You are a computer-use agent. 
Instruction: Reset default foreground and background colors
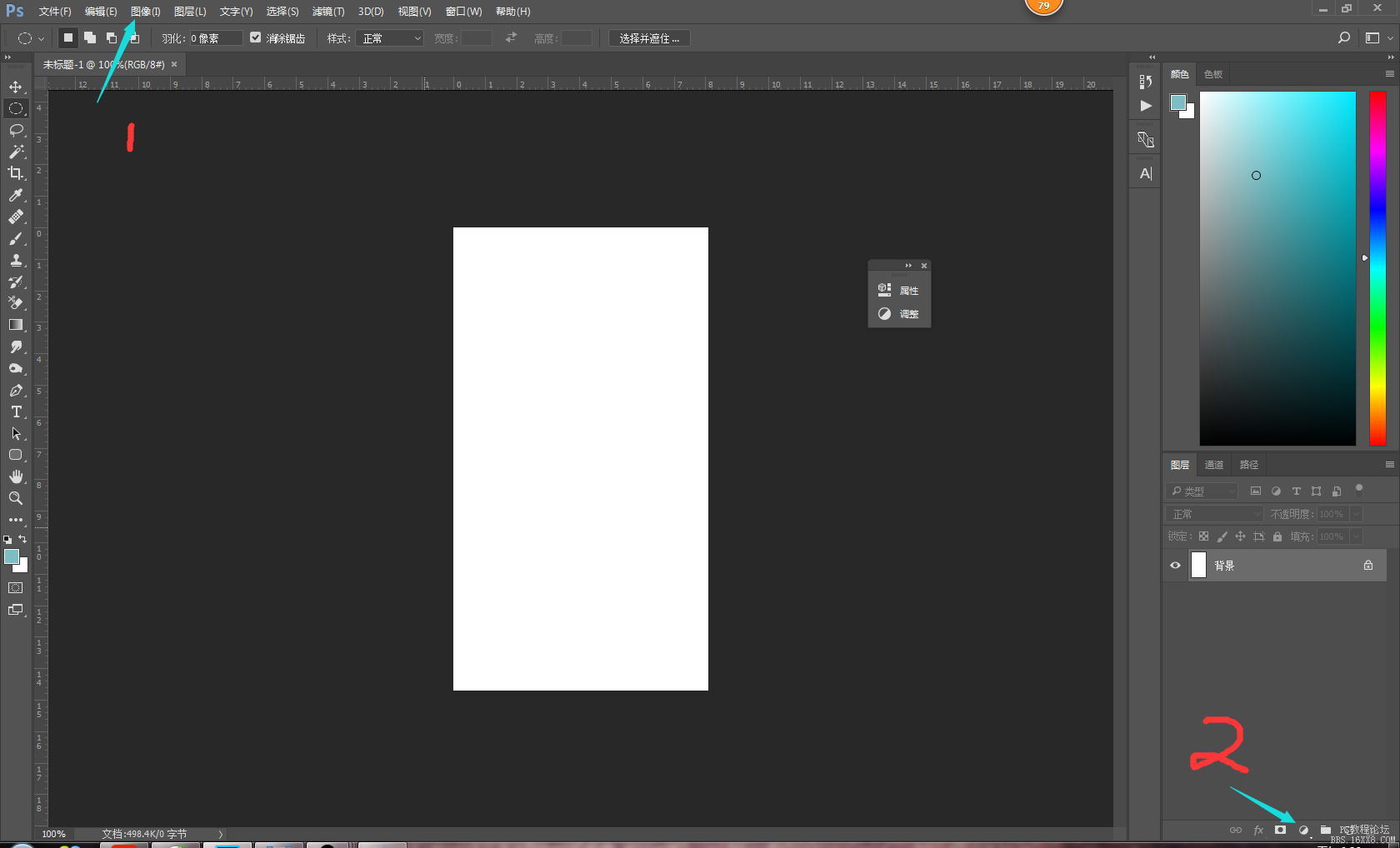[7, 540]
